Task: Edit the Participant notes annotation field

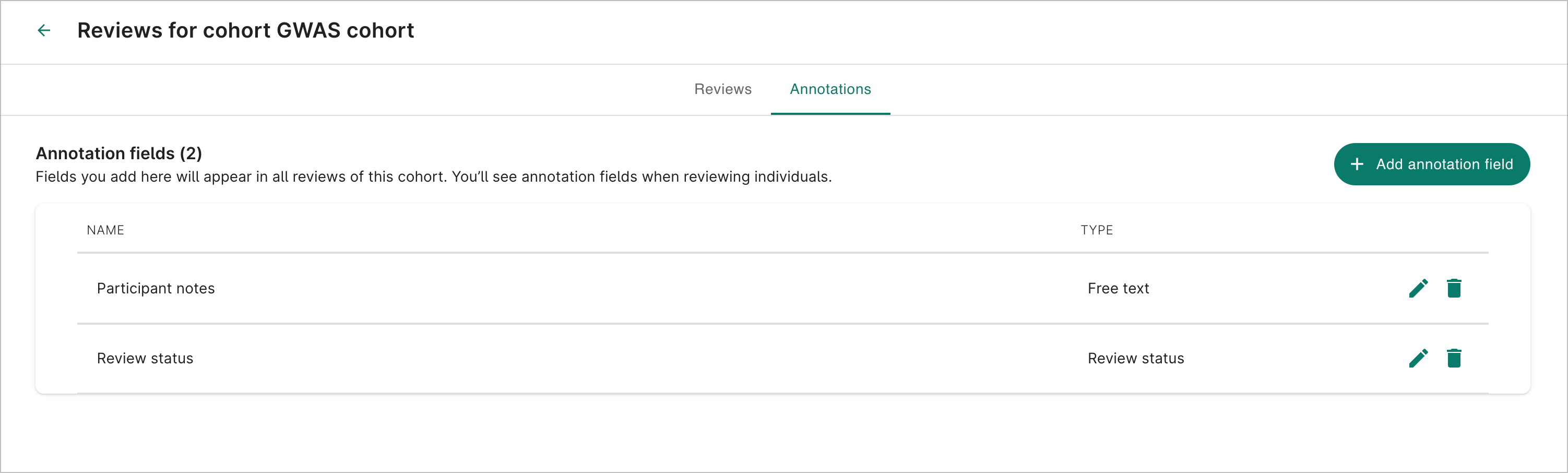Action: [x=1418, y=288]
